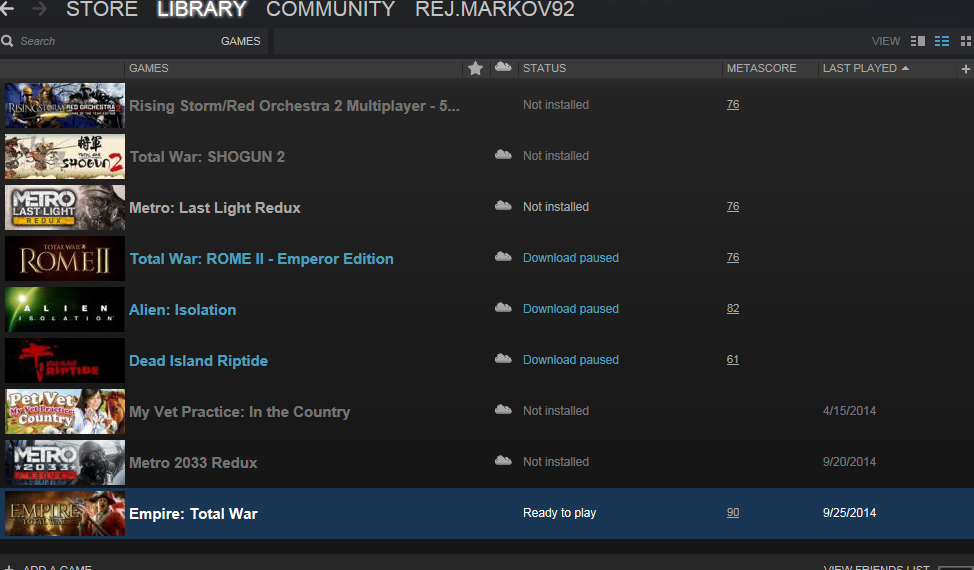Select Metro 2033 Redux title

[x=193, y=463]
